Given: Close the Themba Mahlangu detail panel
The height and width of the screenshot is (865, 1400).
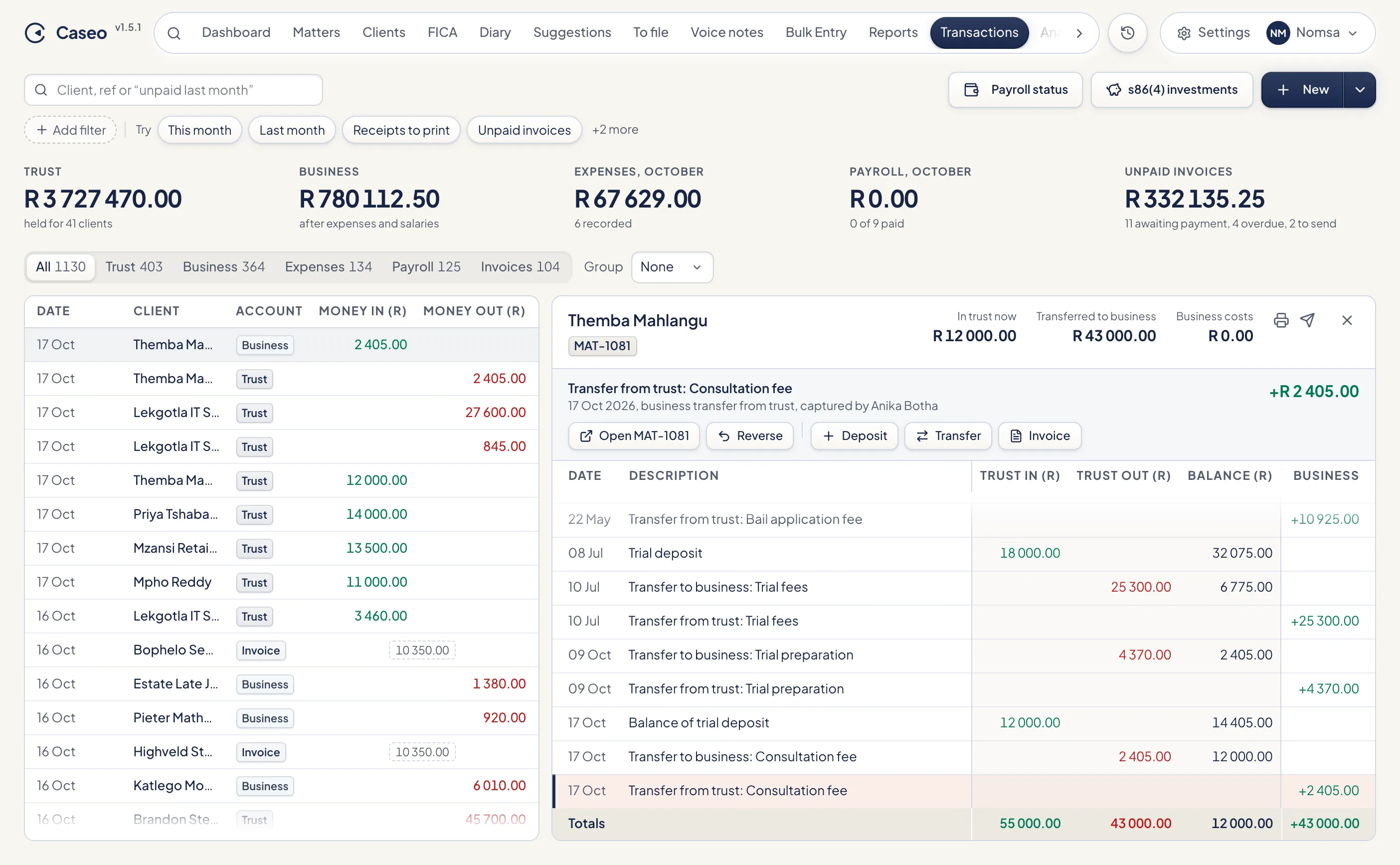Looking at the screenshot, I should coord(1346,320).
